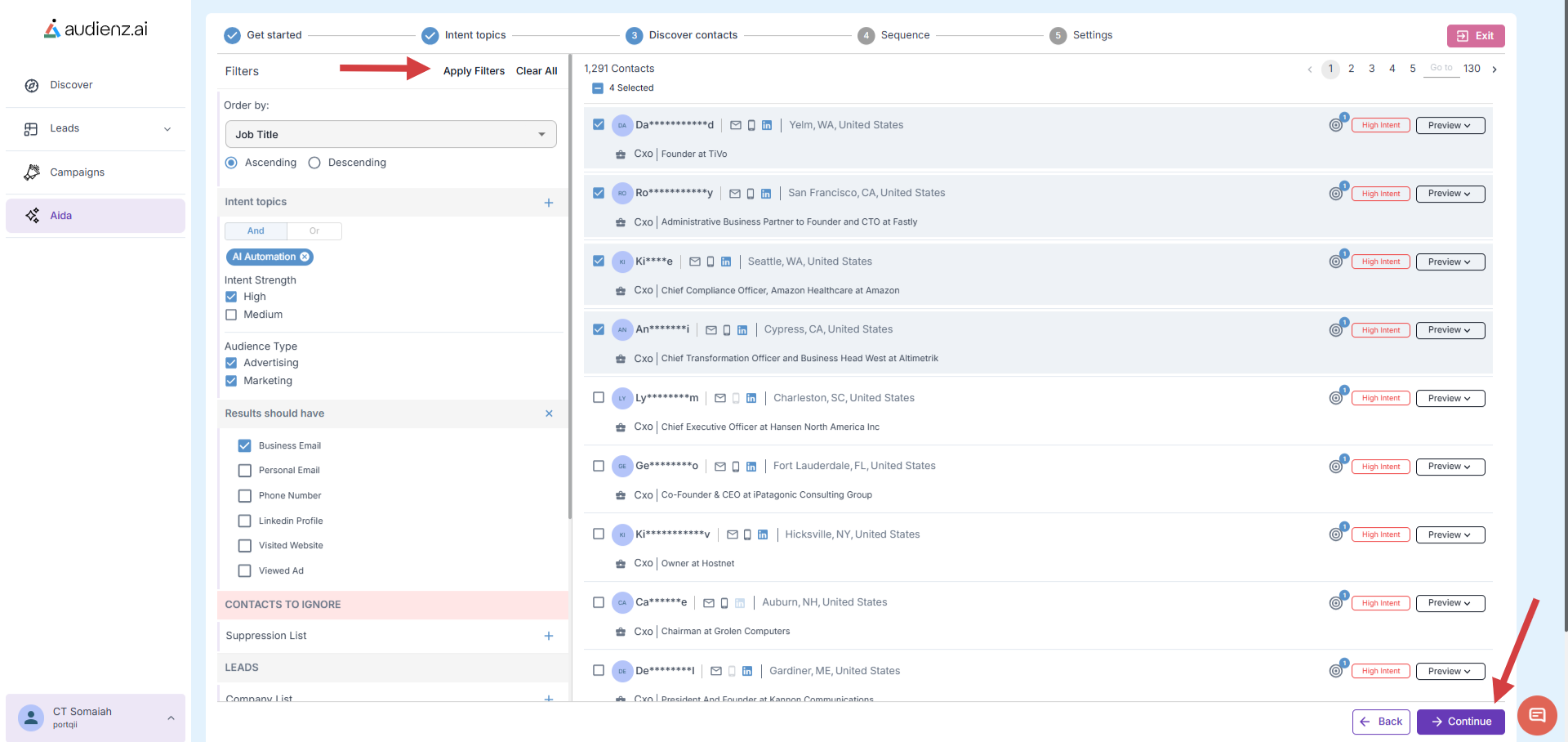Check Linkedin Profile requirement
Image resolution: width=1568 pixels, height=742 pixels.
point(244,521)
